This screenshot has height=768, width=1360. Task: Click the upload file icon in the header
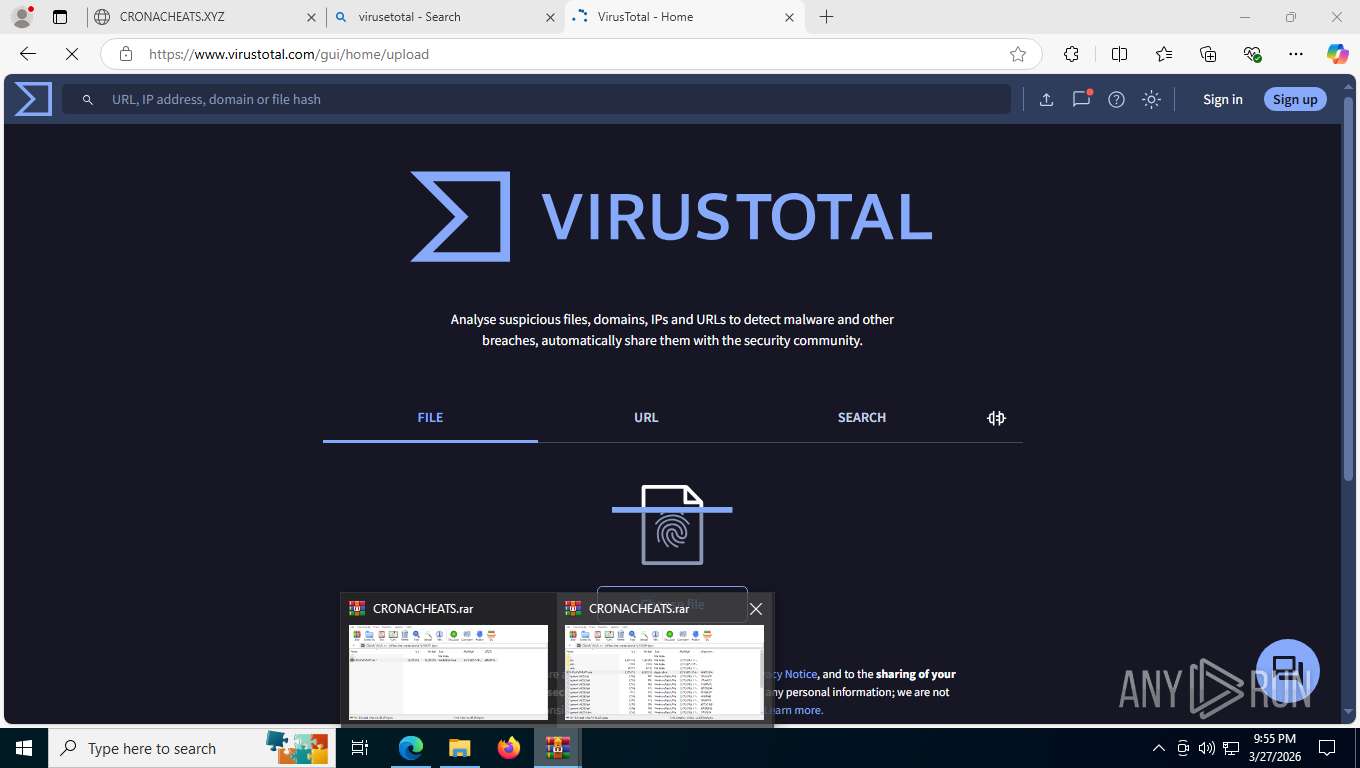(1046, 99)
